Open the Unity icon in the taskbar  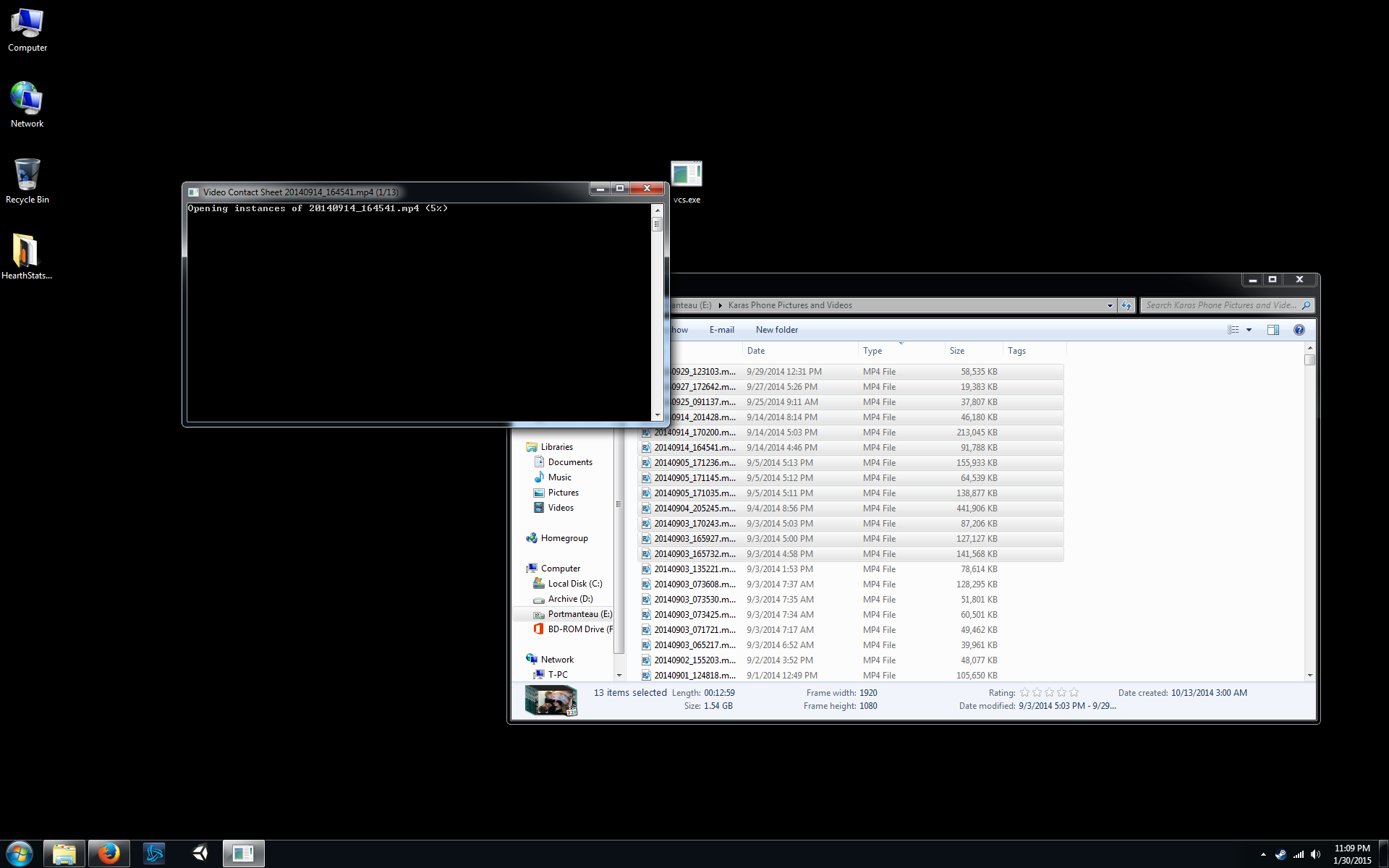tap(200, 854)
